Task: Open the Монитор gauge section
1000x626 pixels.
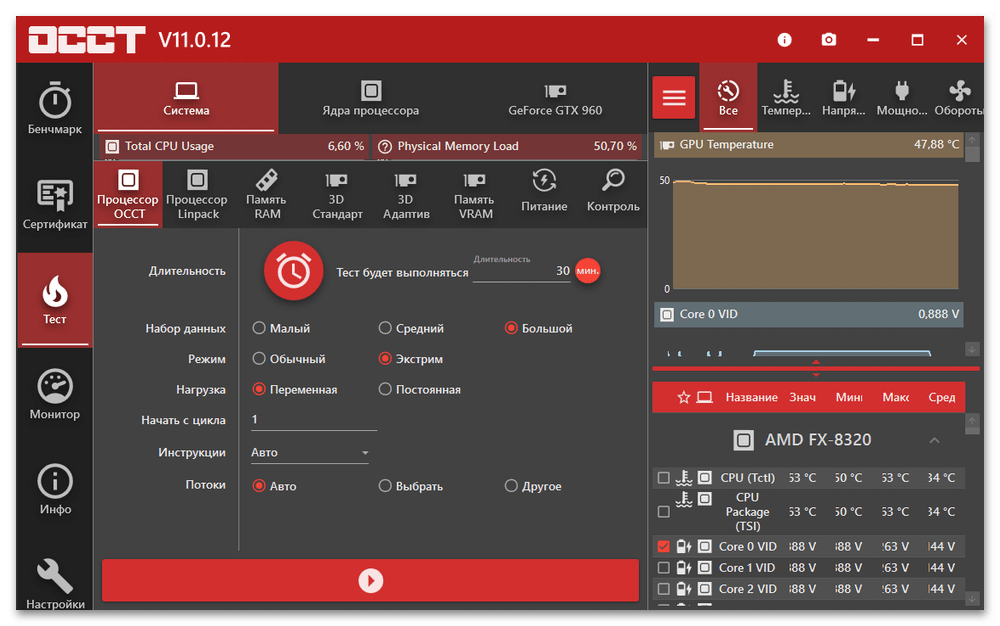Action: click(x=54, y=394)
